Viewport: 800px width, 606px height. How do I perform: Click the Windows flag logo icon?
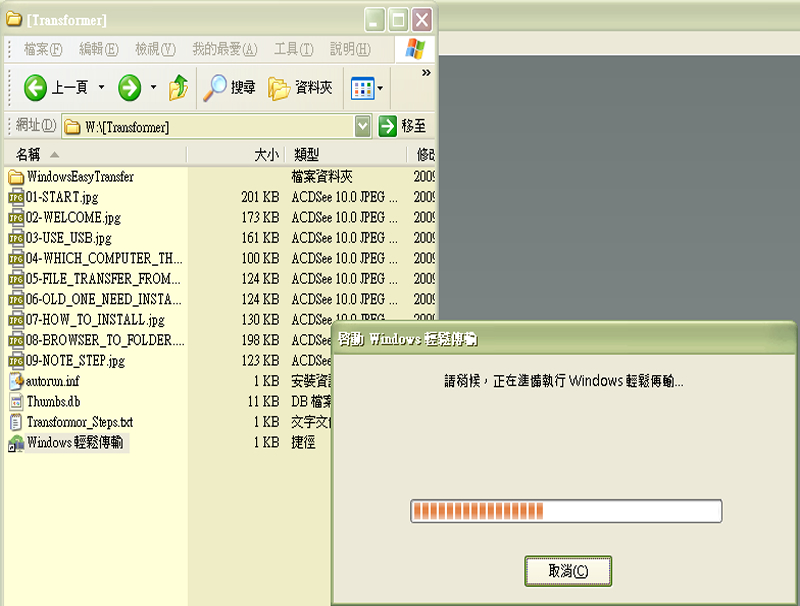pos(415,49)
